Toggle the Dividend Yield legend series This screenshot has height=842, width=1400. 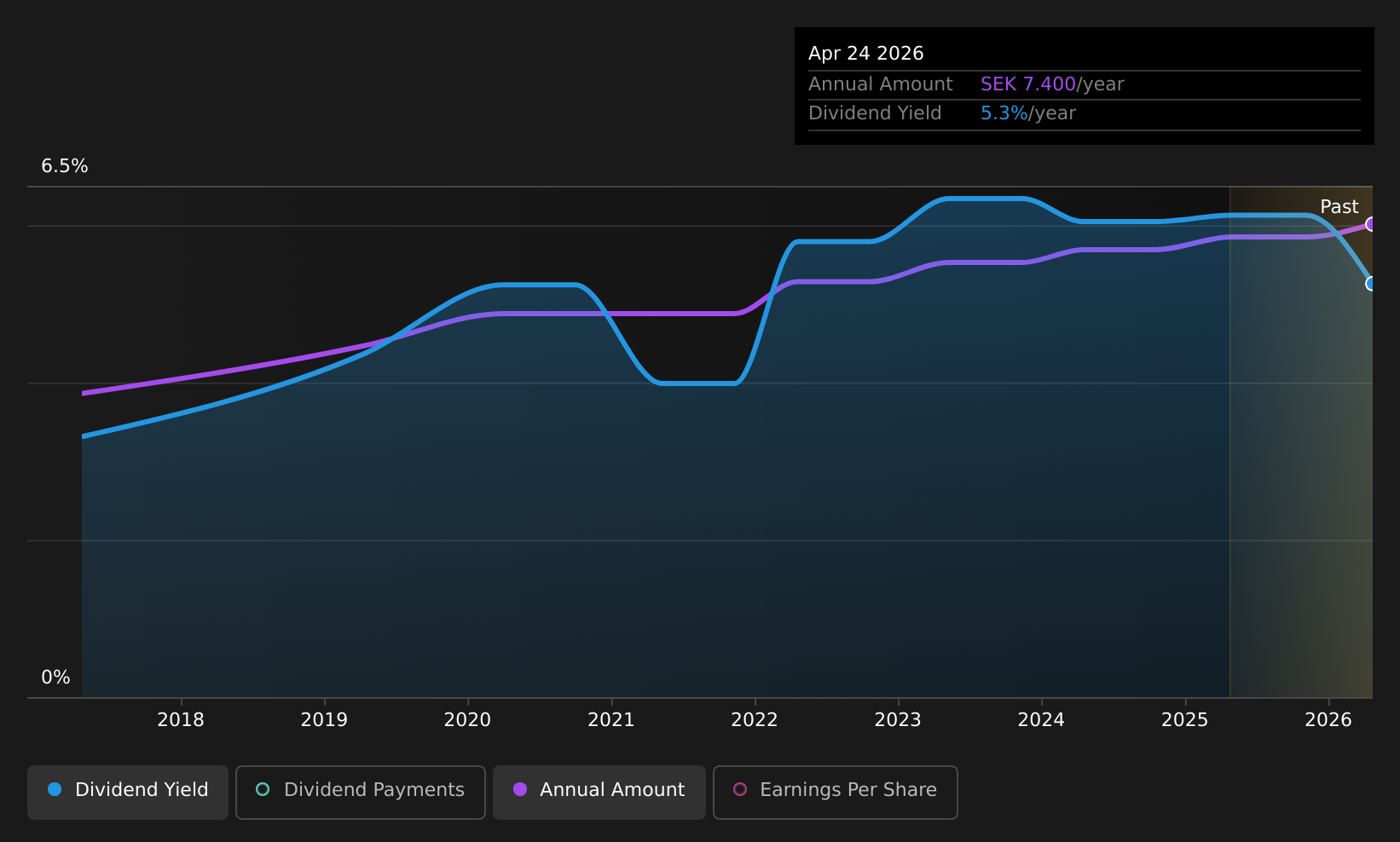coord(128,793)
